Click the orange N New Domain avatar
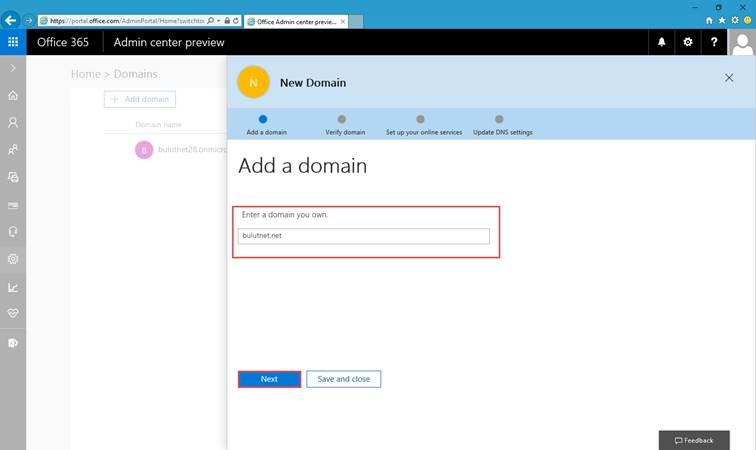The image size is (756, 450). pos(253,82)
